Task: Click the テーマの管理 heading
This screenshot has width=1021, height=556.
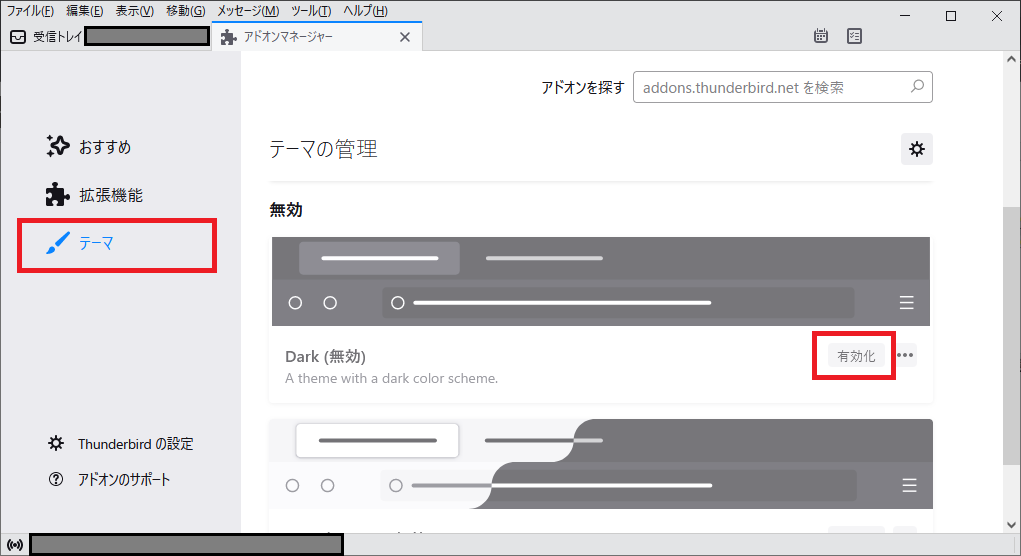Action: pos(324,149)
